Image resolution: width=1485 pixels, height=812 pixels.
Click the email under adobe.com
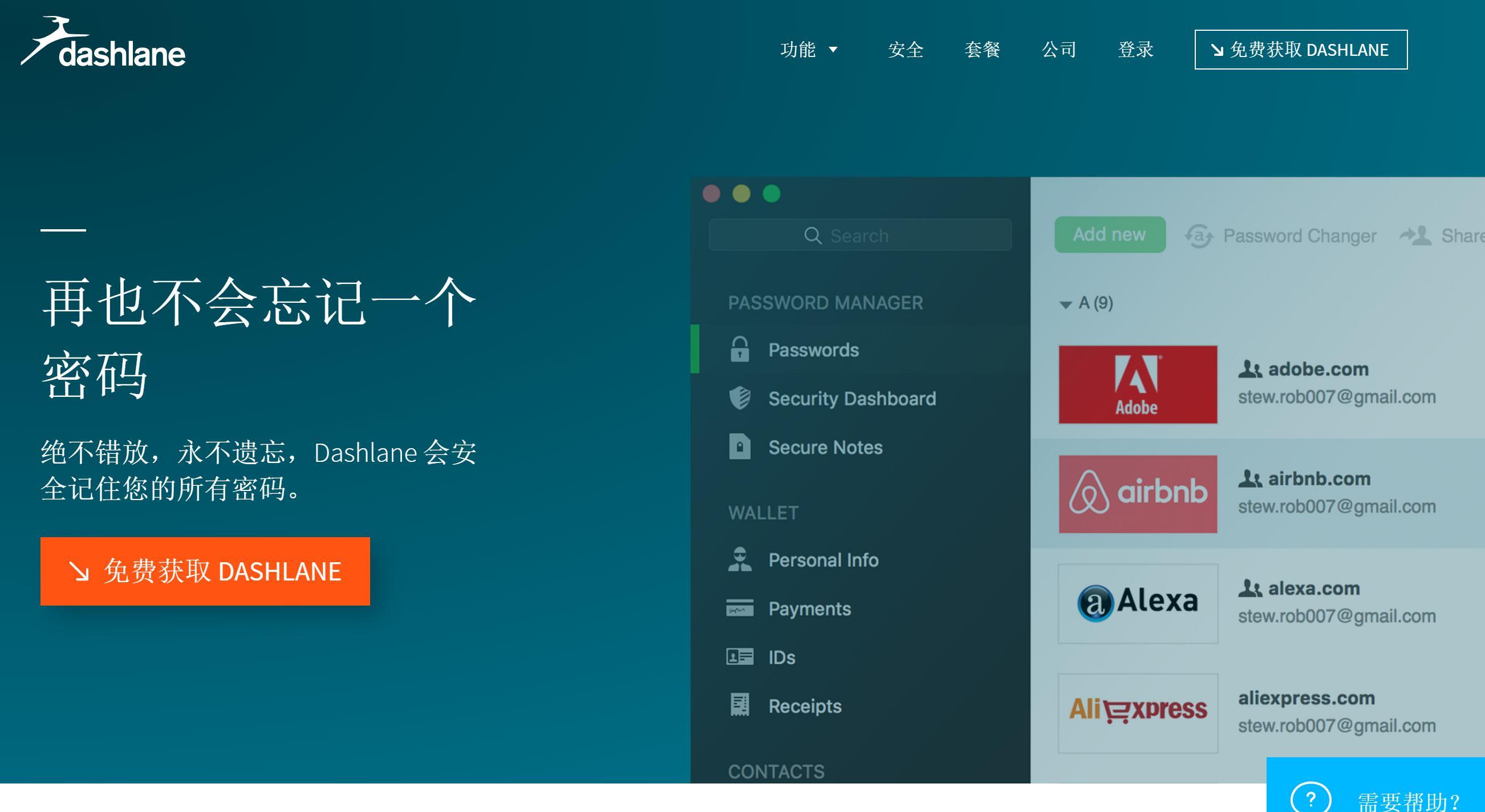1337,396
